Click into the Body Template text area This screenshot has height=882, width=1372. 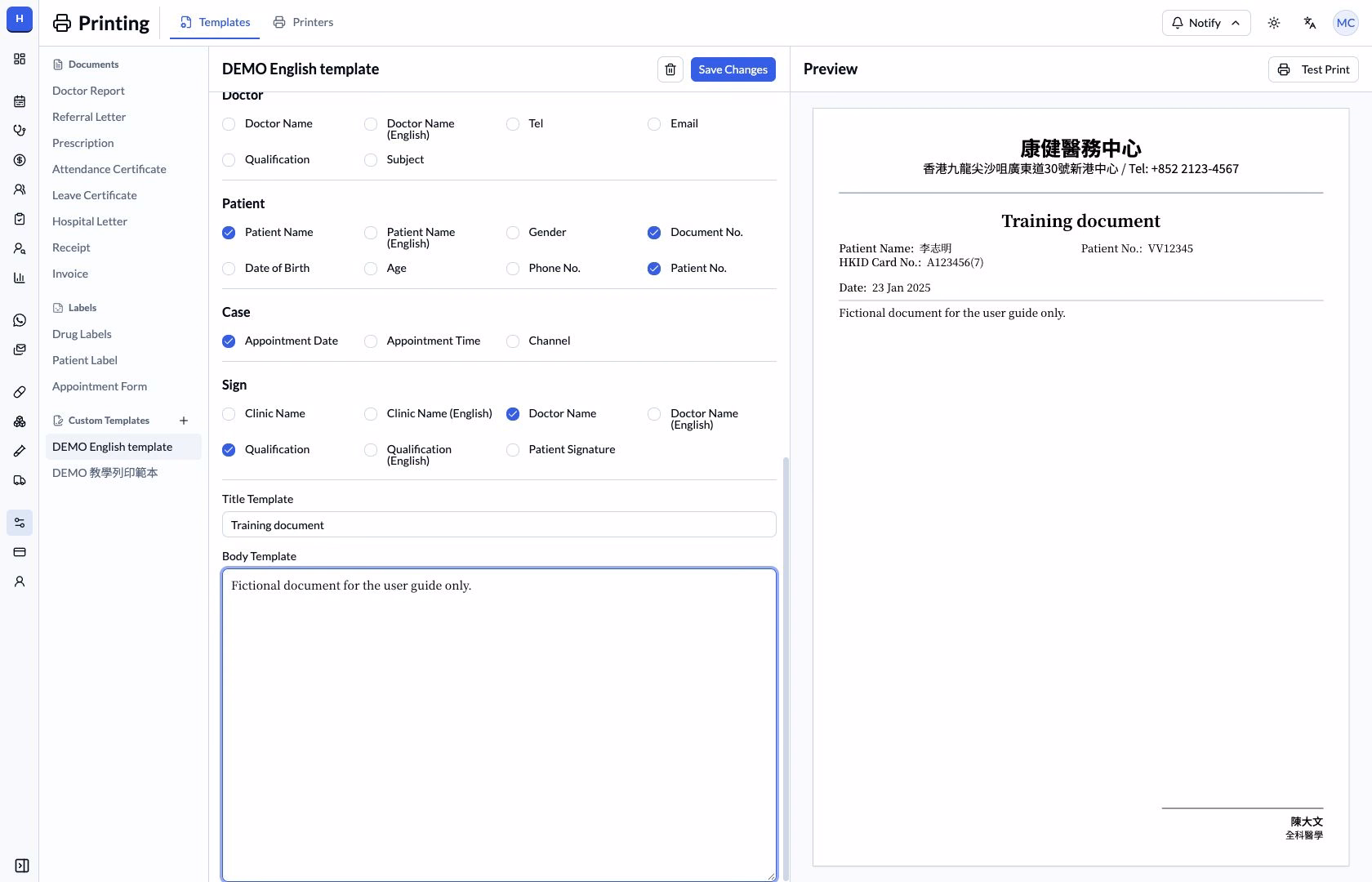(x=499, y=724)
